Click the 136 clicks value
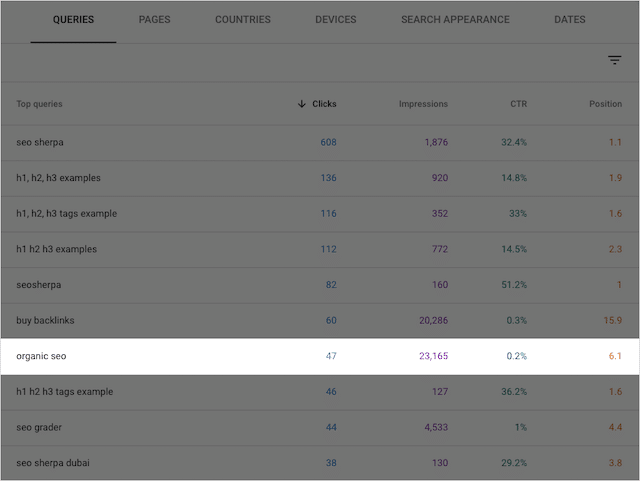 point(328,178)
